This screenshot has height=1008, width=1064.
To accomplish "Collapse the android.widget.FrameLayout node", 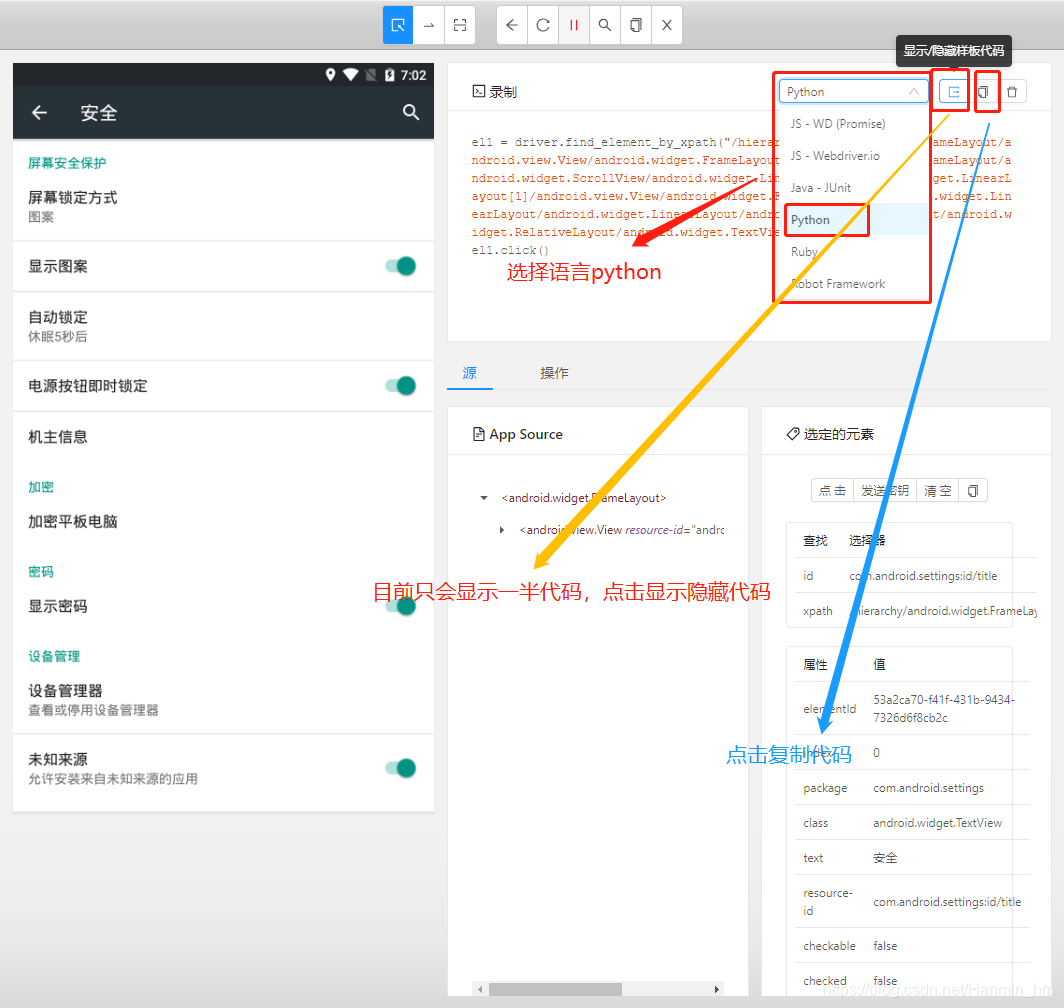I will tap(484, 497).
